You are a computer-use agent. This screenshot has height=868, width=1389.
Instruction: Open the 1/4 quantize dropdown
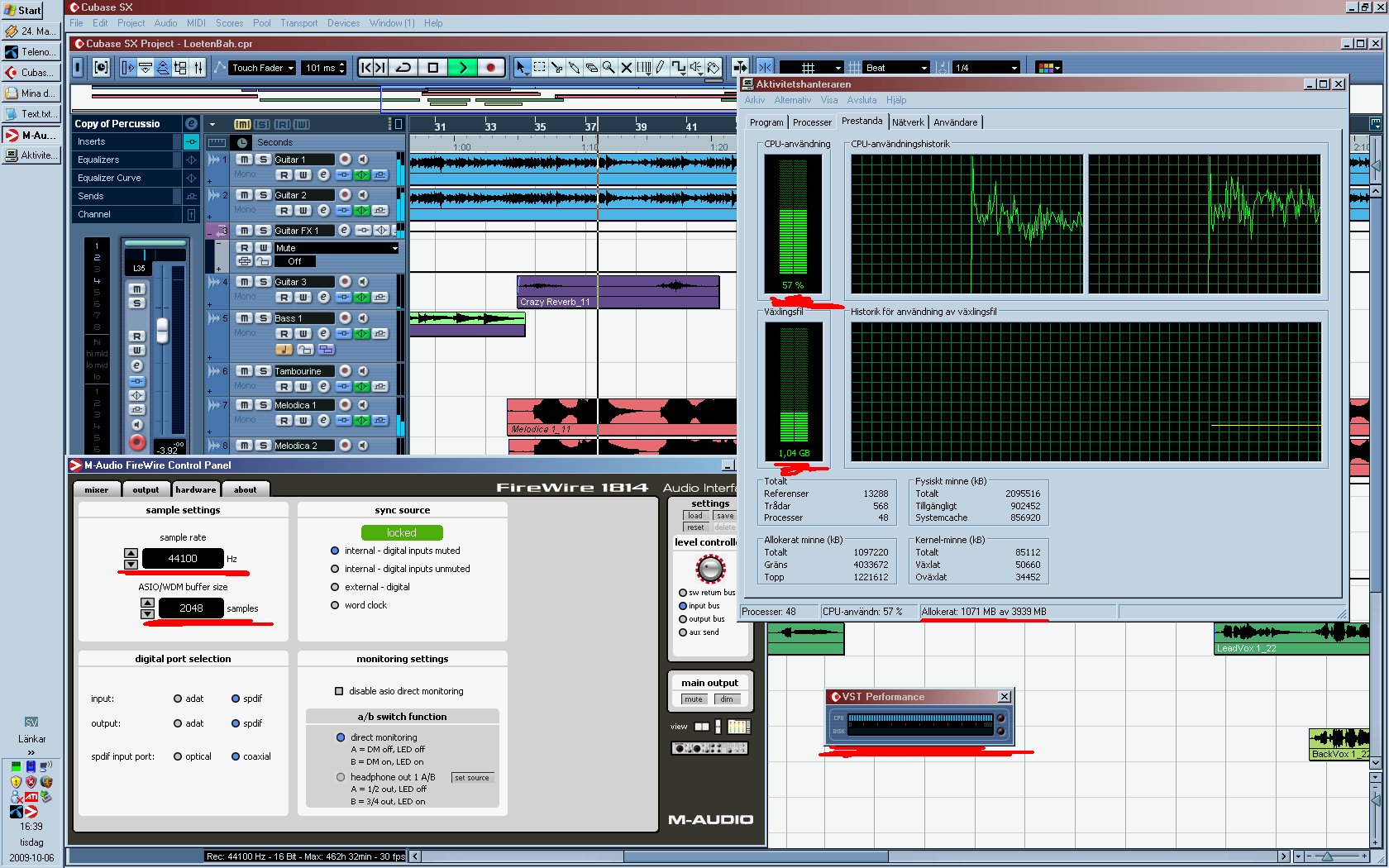coord(986,68)
